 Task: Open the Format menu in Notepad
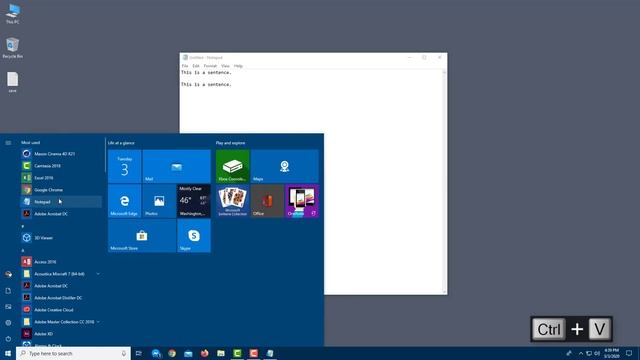click(x=210, y=66)
